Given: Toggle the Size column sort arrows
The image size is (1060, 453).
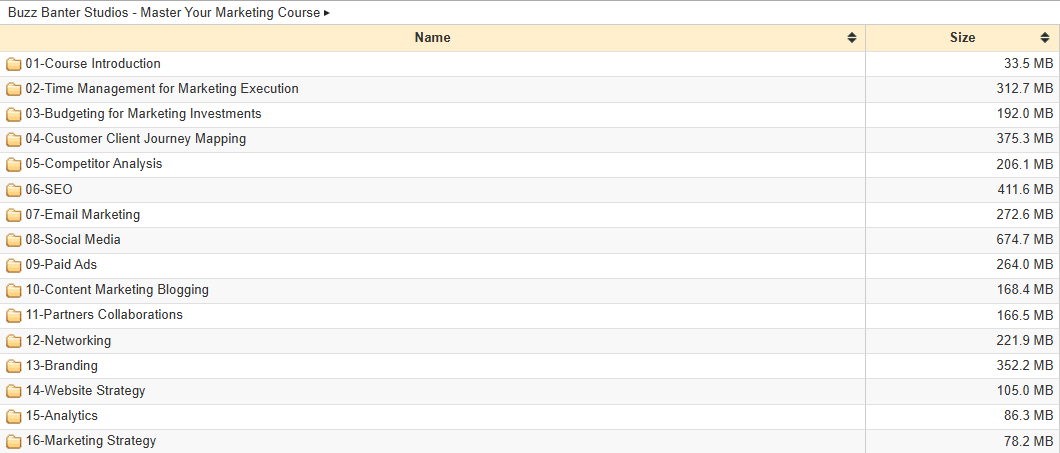Looking at the screenshot, I should tap(1045, 38).
